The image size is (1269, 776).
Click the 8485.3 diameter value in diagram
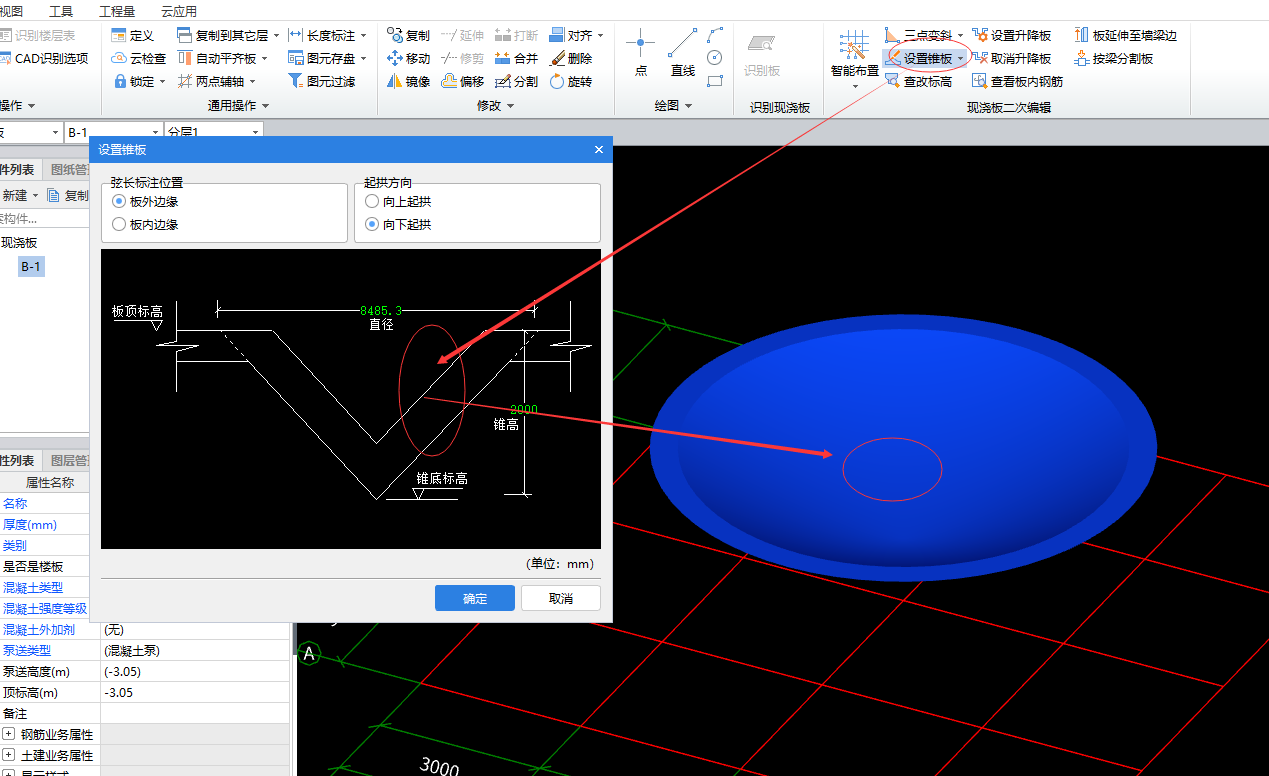[x=382, y=311]
